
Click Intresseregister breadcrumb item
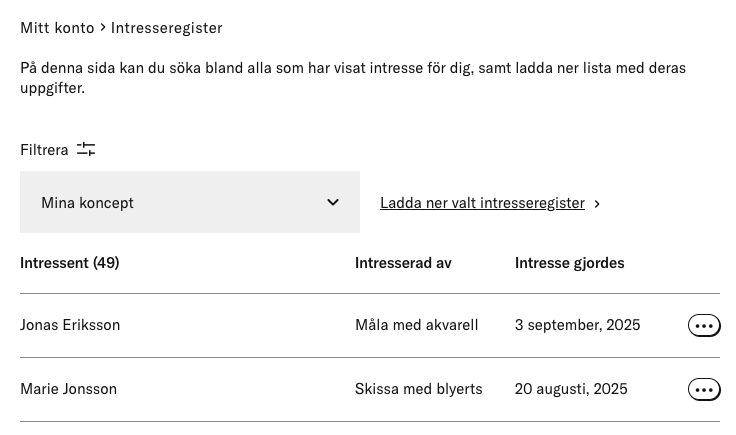167,28
